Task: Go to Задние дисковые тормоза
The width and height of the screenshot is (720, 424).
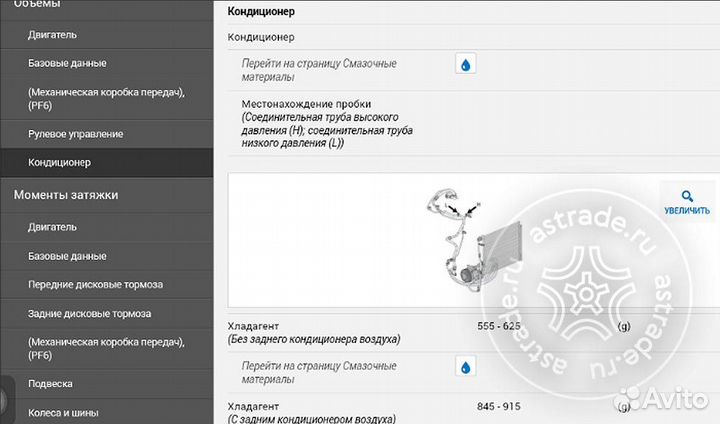Action: coord(89,314)
